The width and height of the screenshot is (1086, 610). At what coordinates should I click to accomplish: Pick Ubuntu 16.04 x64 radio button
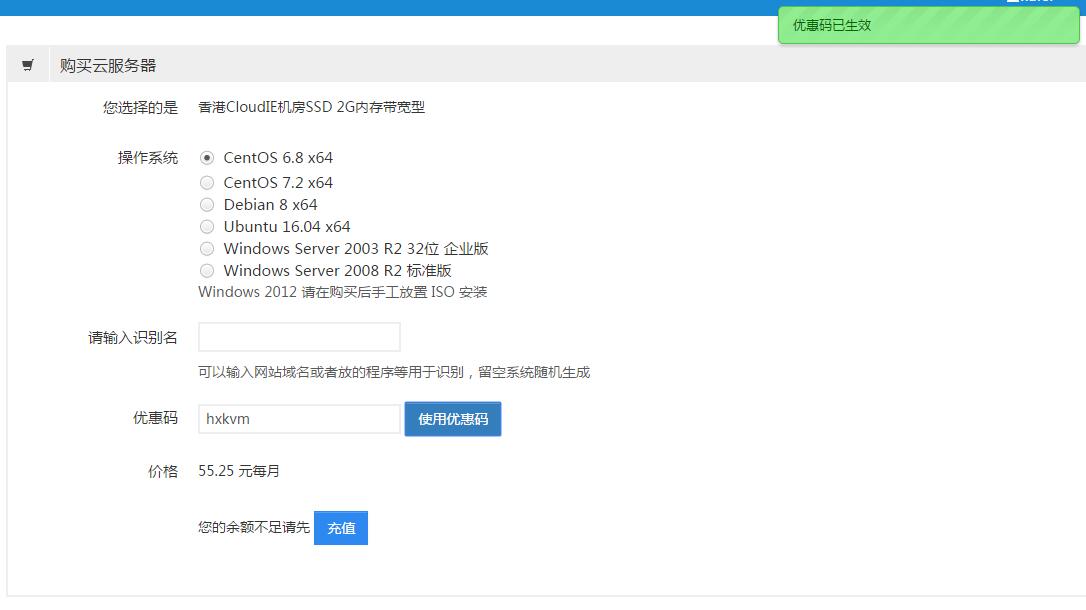pos(206,226)
